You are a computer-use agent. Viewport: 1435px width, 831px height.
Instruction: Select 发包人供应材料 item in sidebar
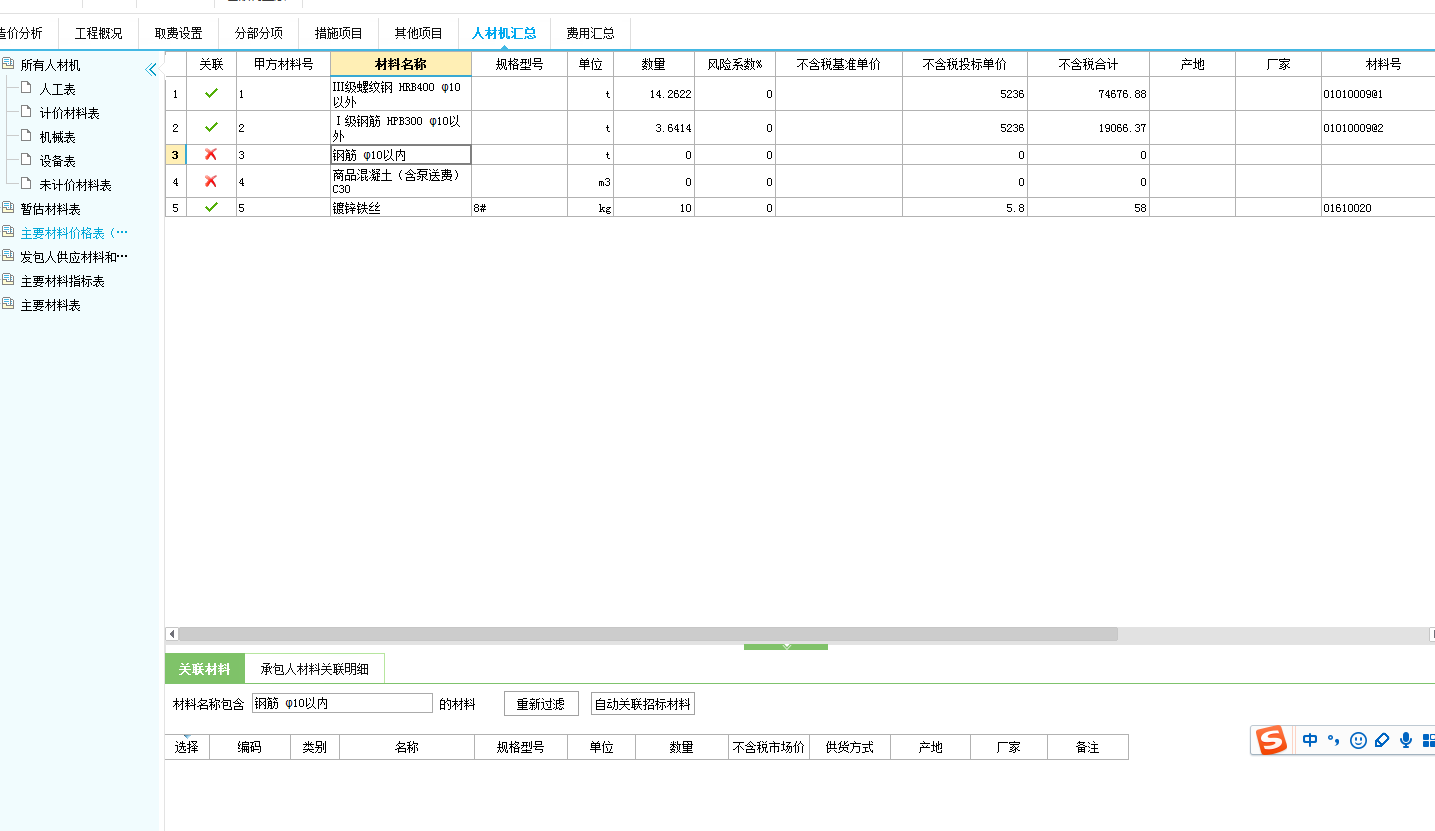74,257
